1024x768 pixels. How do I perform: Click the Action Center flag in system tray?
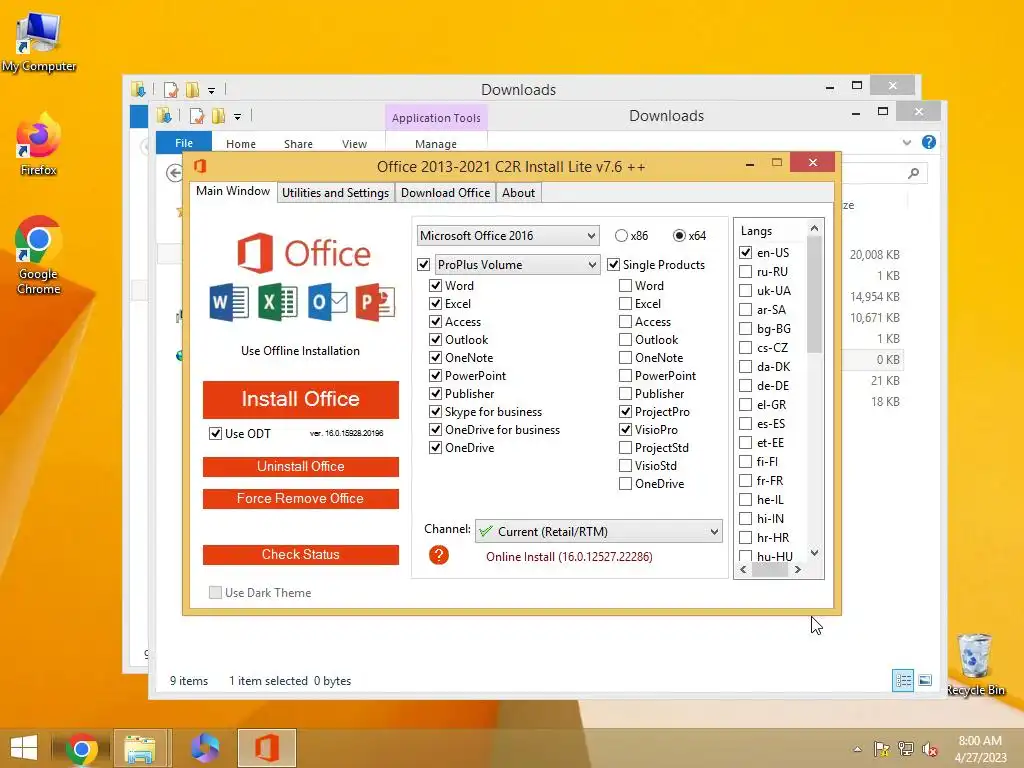[881, 749]
